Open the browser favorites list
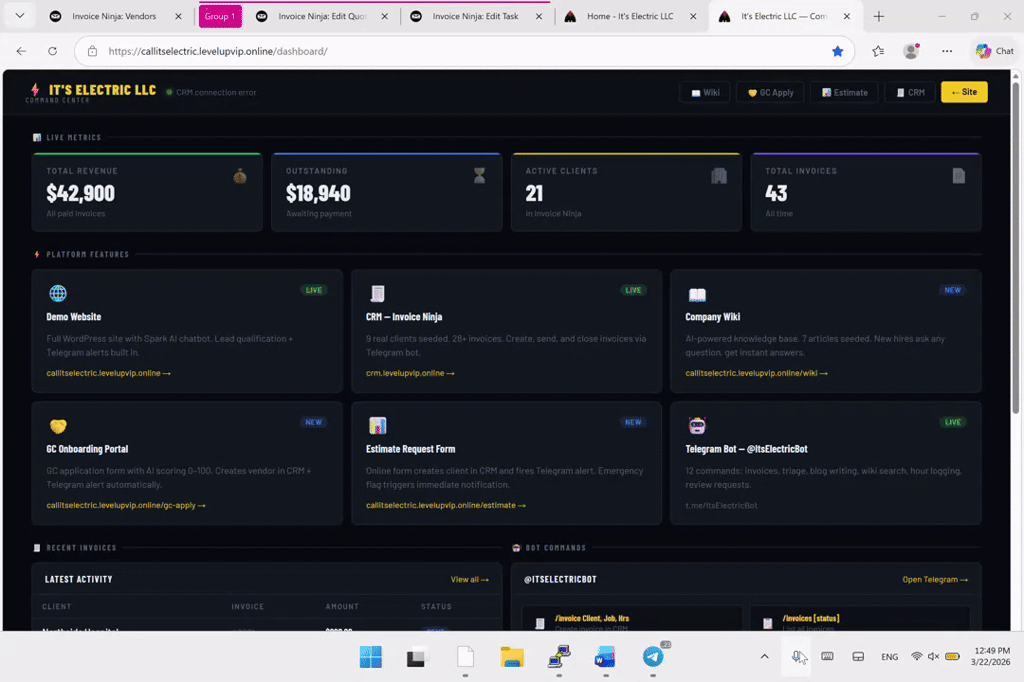Image resolution: width=1024 pixels, height=682 pixels. (878, 51)
